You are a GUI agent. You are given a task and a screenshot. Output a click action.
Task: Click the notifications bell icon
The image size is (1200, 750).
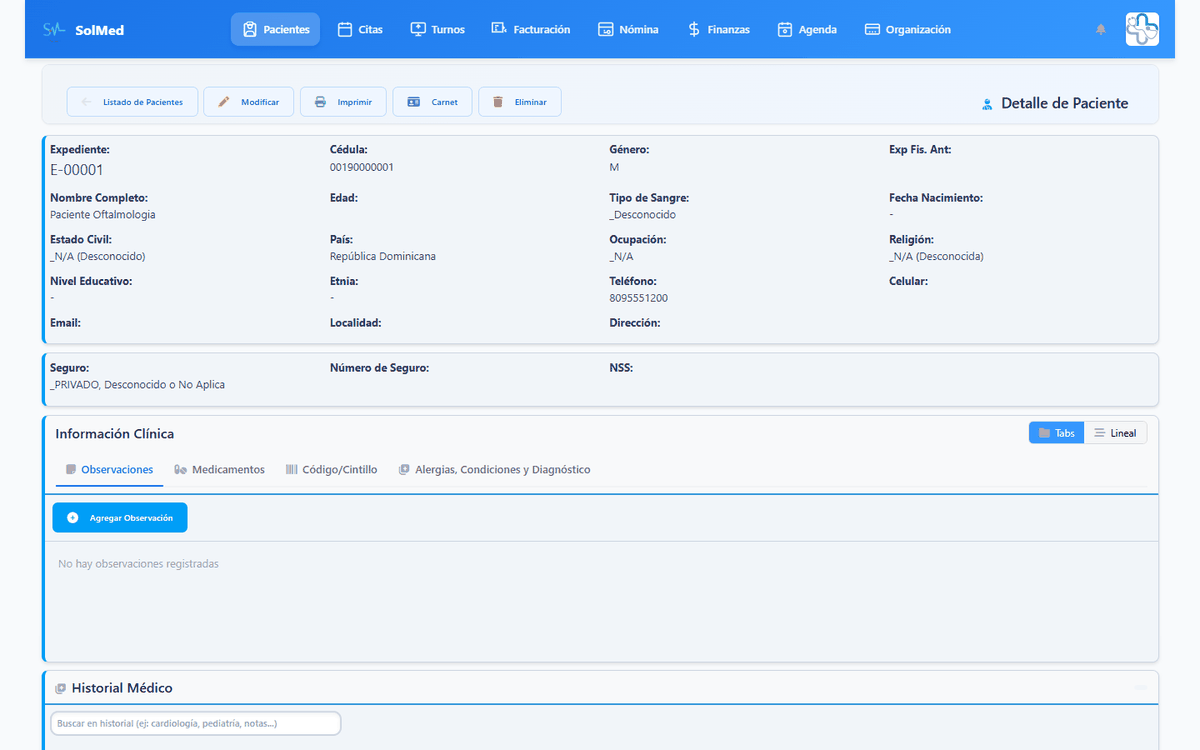[1101, 30]
